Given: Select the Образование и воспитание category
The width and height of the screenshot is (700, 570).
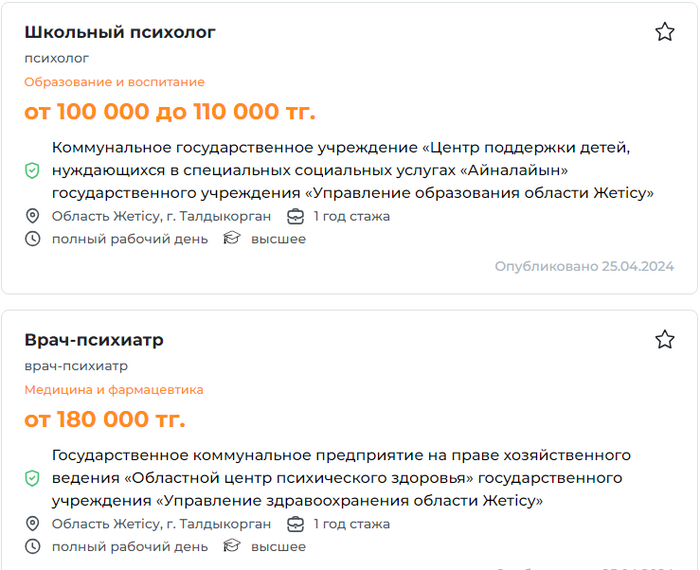Looking at the screenshot, I should (x=114, y=82).
